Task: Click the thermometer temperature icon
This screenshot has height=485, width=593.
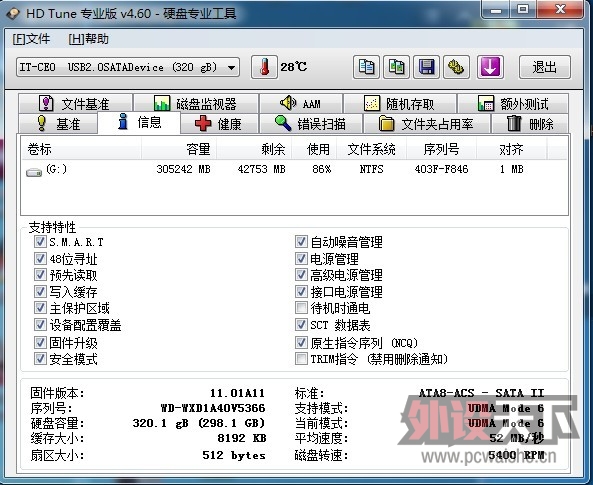Action: click(x=264, y=67)
